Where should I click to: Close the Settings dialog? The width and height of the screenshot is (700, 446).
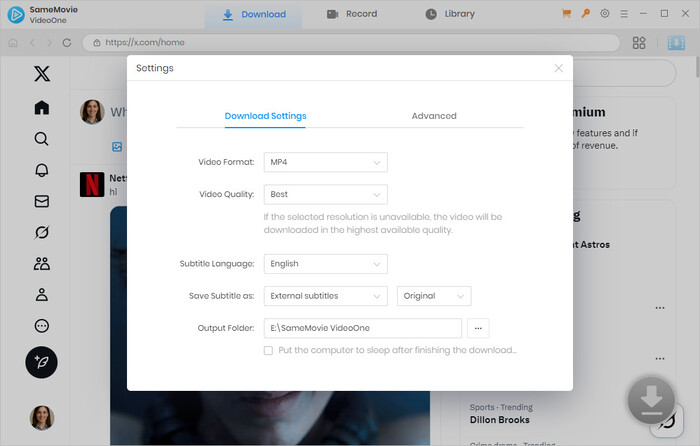[558, 68]
